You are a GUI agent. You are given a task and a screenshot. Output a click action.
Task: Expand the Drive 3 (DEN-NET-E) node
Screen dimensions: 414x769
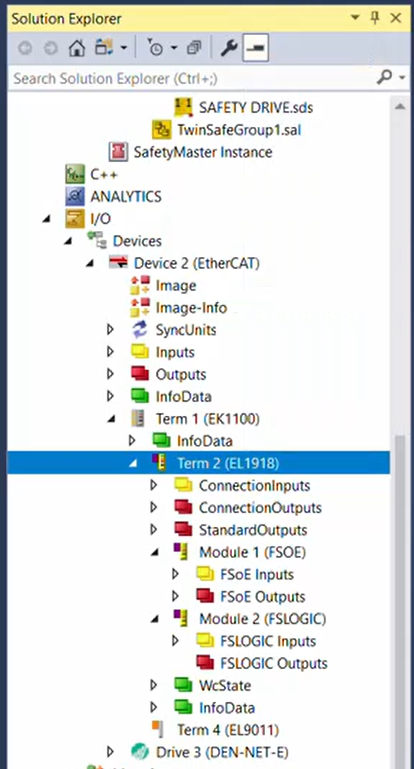(110, 752)
